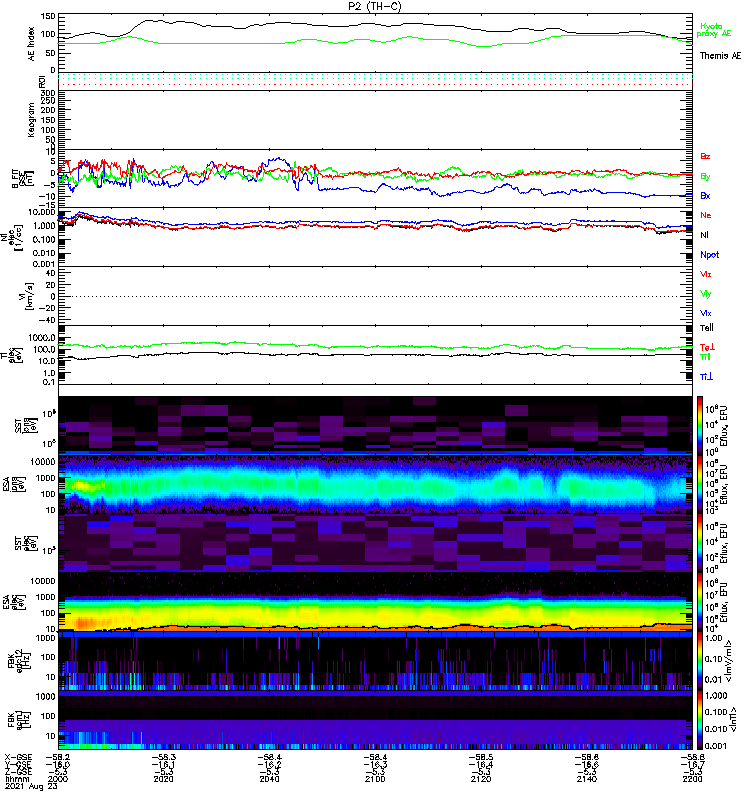750x800 pixels.
Task: Click the blue Ti-perpendicular legend label
Action: click(x=706, y=377)
